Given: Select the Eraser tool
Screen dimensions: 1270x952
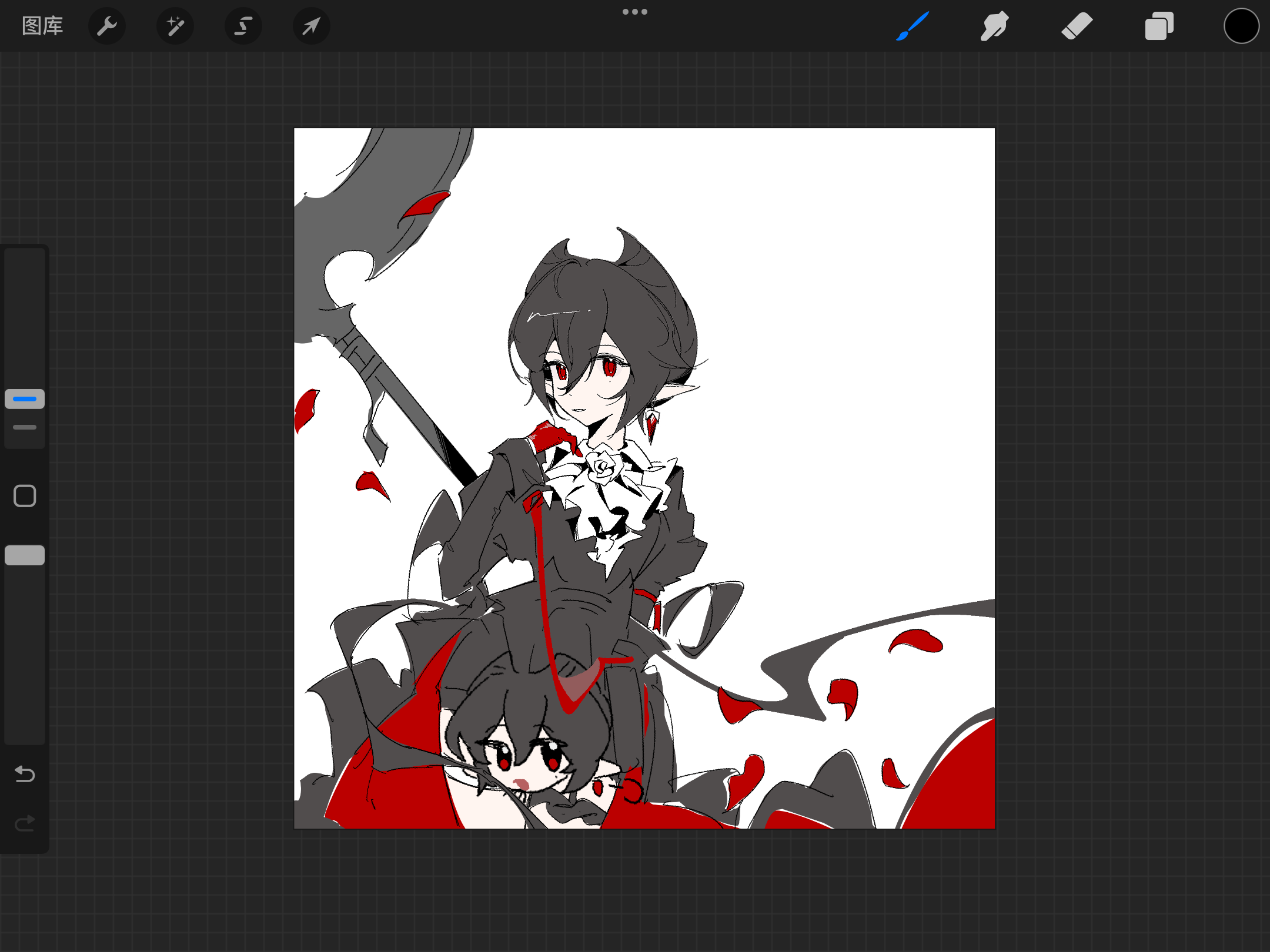Looking at the screenshot, I should (1077, 26).
